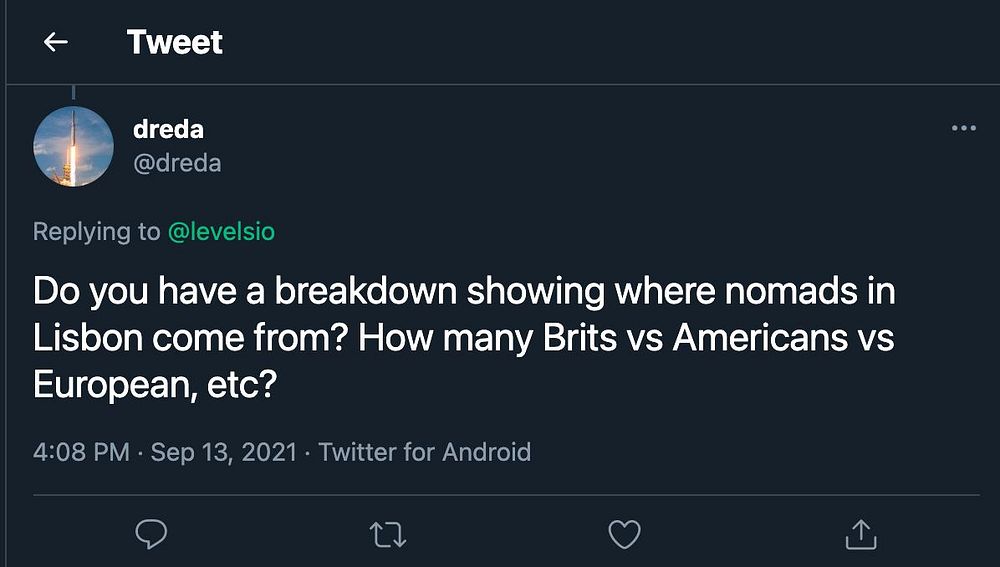Visit the @dreda handle profile
Viewport: 1000px width, 567px height.
tap(177, 162)
